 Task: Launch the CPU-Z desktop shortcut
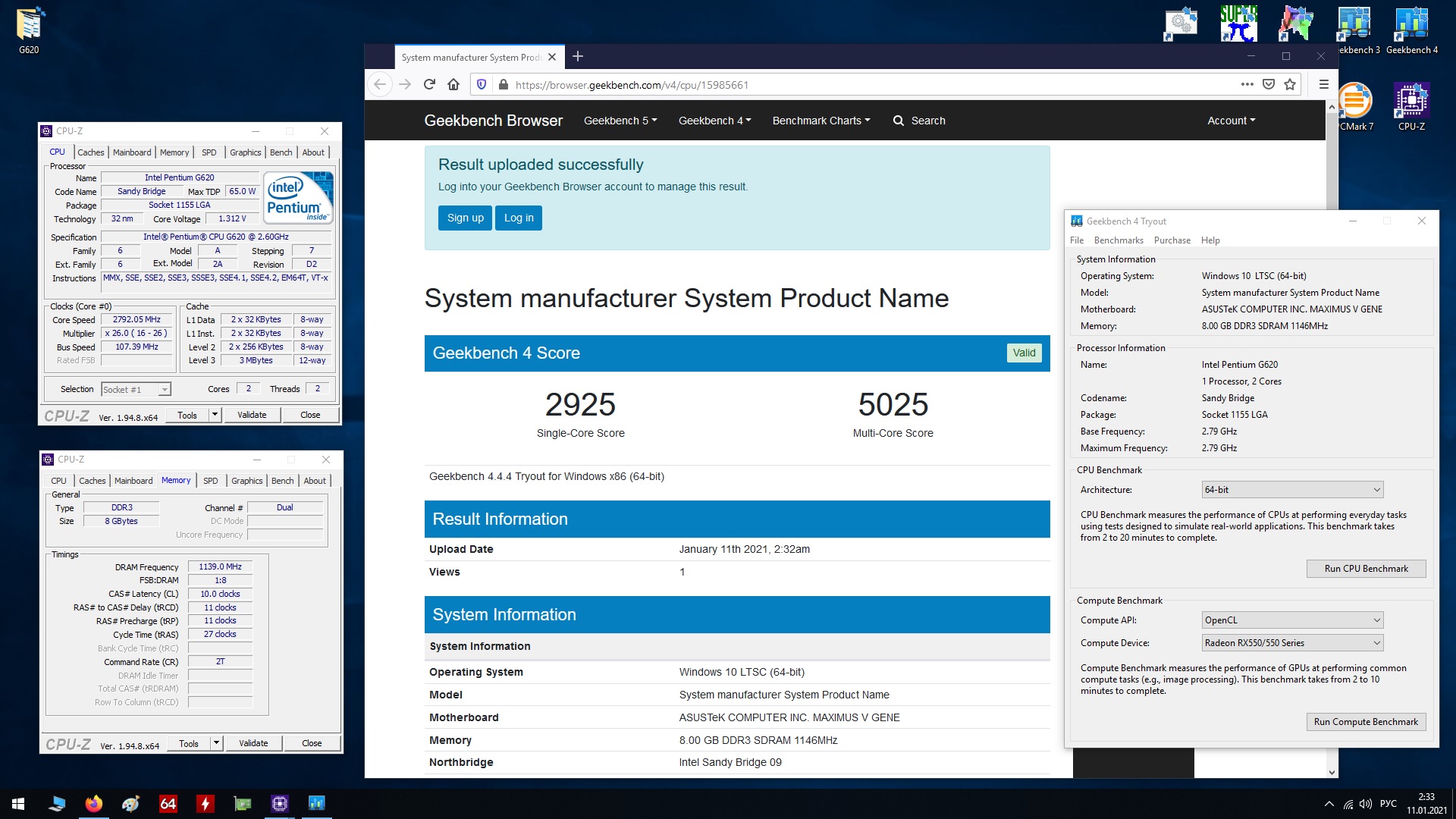tap(1411, 107)
